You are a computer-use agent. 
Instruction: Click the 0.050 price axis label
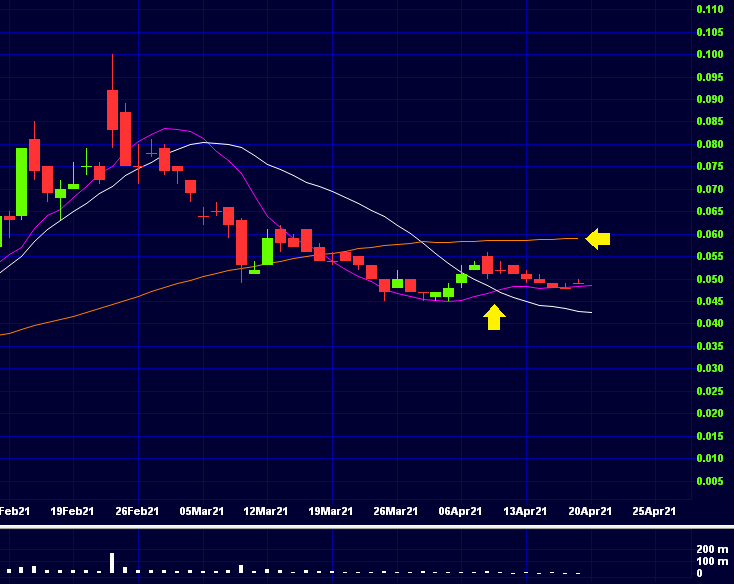(710, 279)
